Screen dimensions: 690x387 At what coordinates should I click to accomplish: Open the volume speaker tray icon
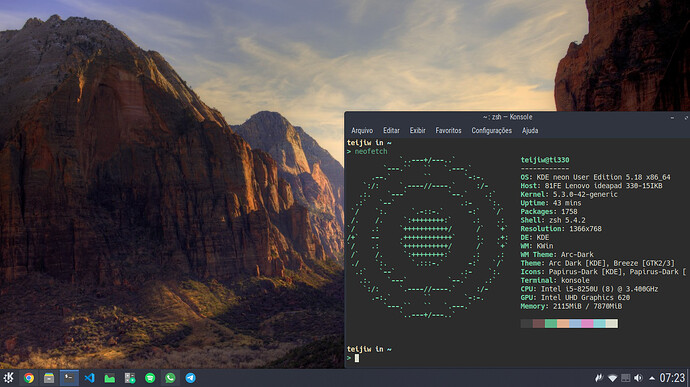click(x=638, y=378)
